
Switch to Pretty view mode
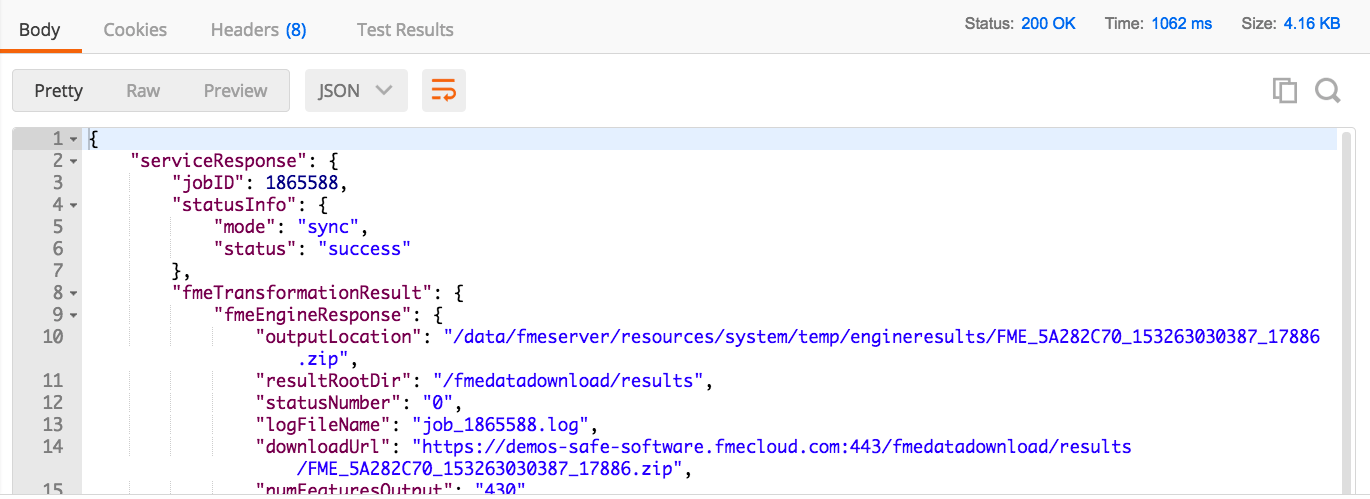[x=58, y=91]
